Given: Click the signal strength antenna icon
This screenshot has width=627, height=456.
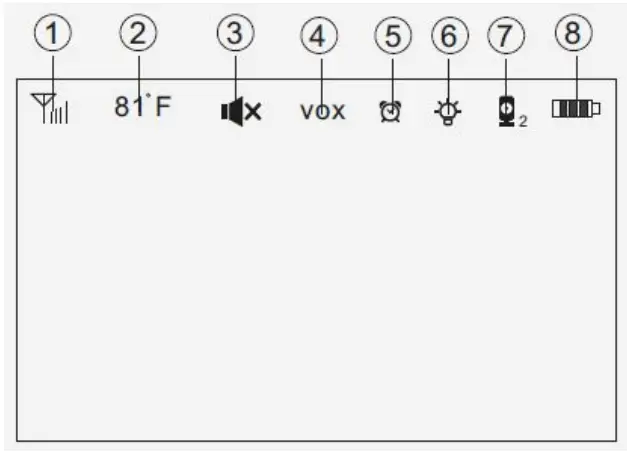Looking at the screenshot, I should (x=48, y=108).
